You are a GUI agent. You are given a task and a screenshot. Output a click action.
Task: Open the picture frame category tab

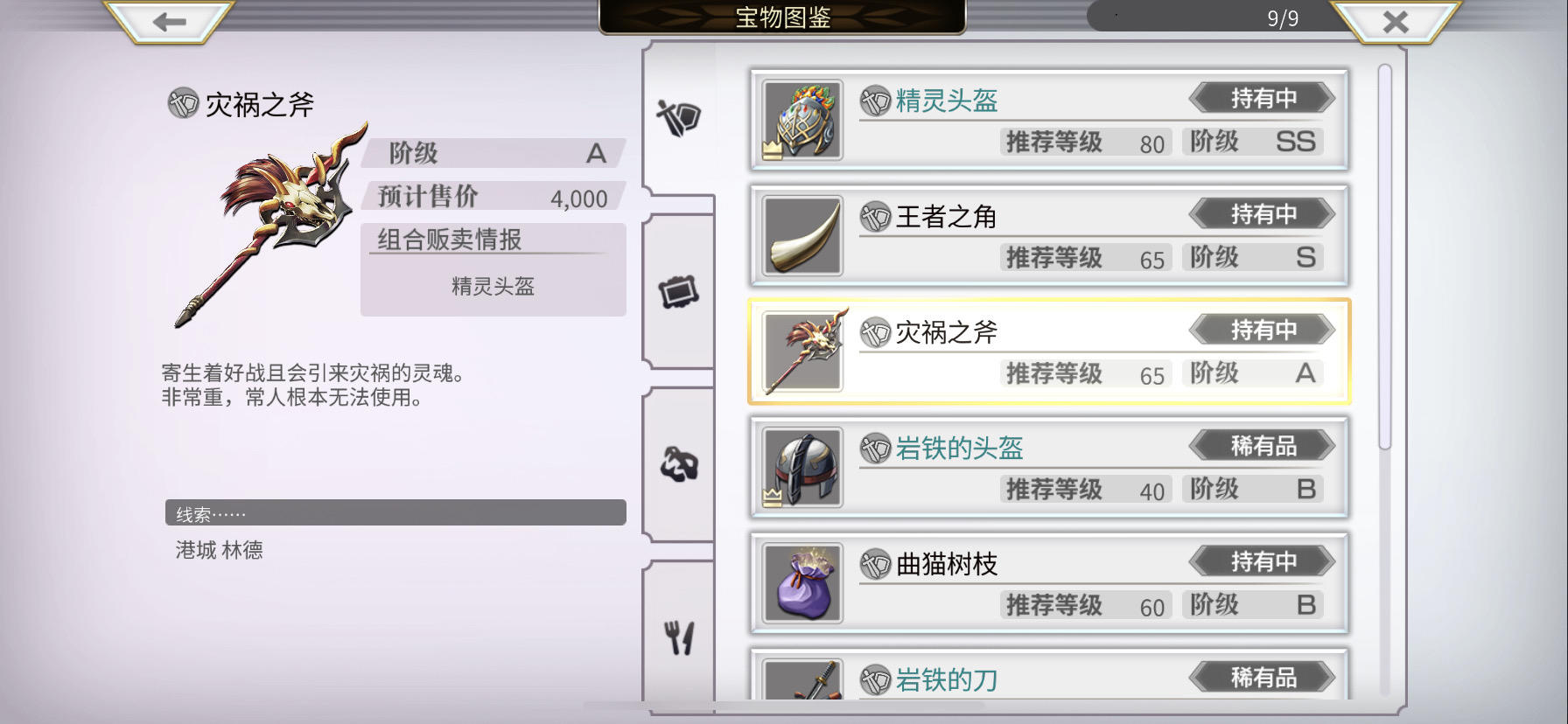(x=679, y=292)
